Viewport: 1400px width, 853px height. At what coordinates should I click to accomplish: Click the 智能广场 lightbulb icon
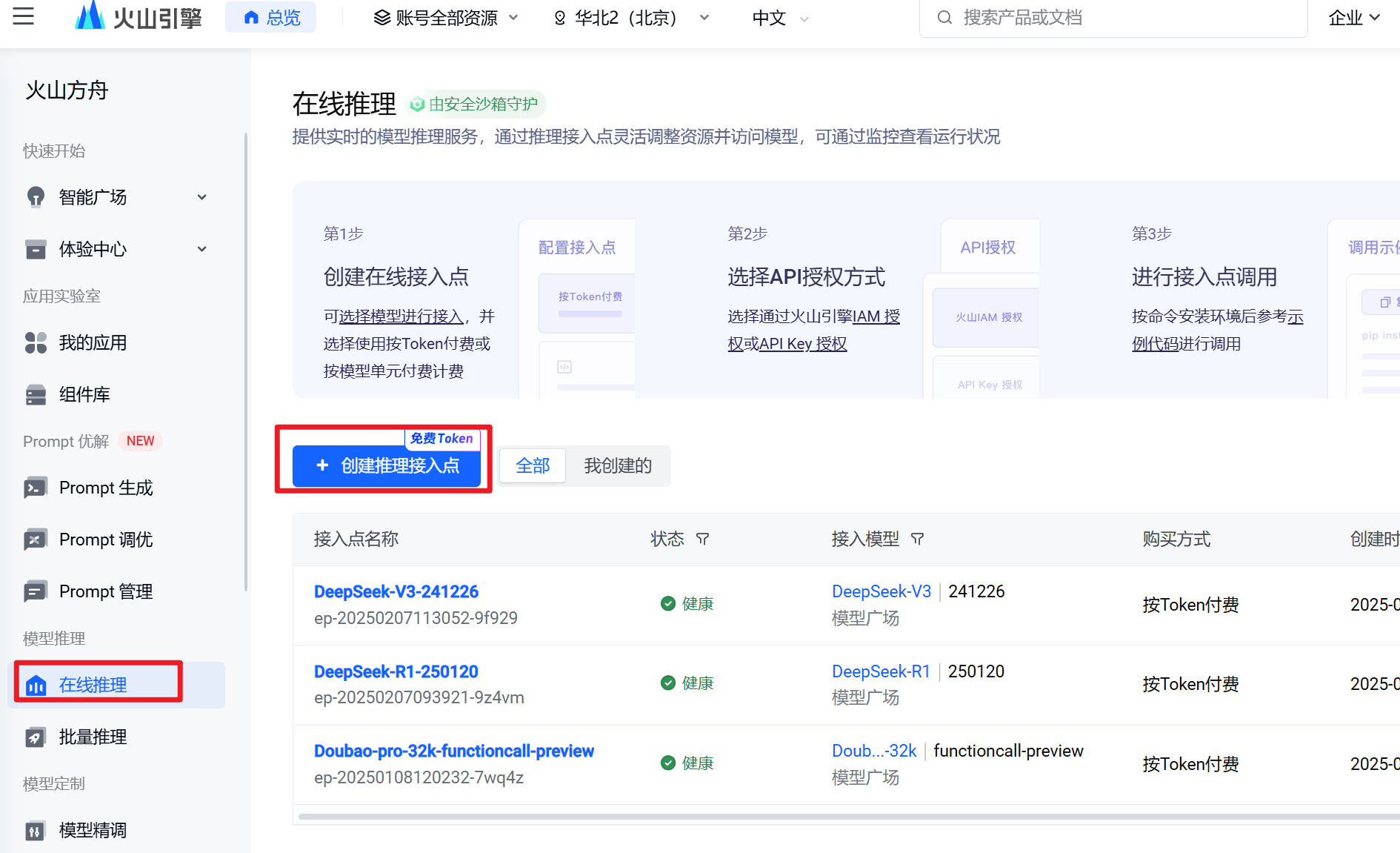coord(36,197)
